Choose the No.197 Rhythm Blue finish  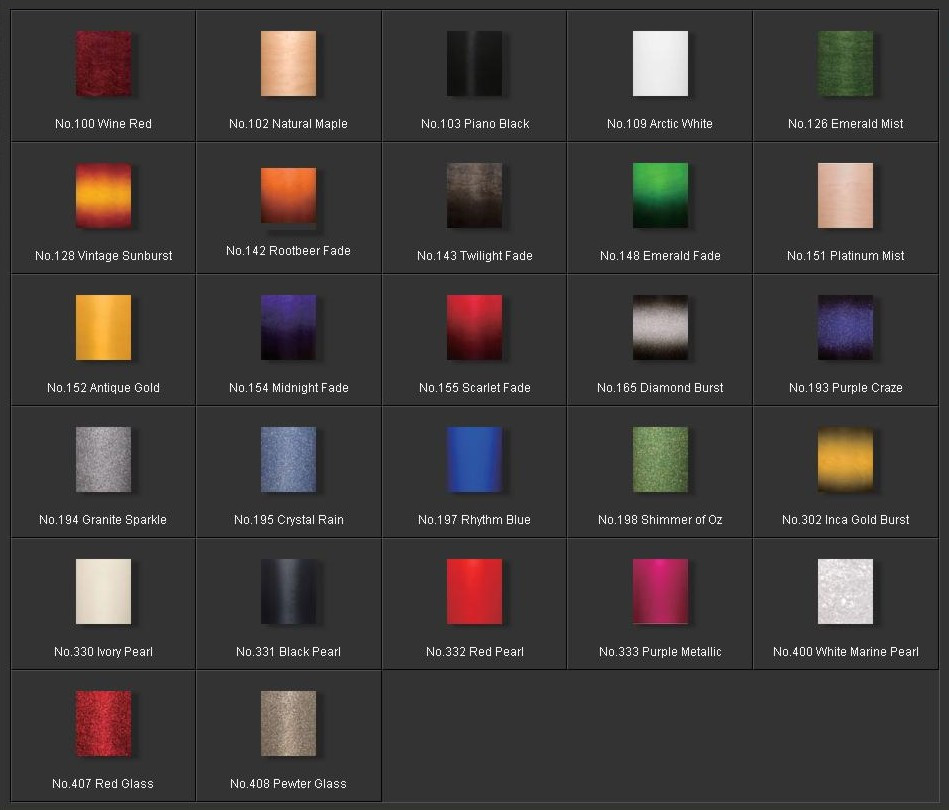(x=474, y=460)
